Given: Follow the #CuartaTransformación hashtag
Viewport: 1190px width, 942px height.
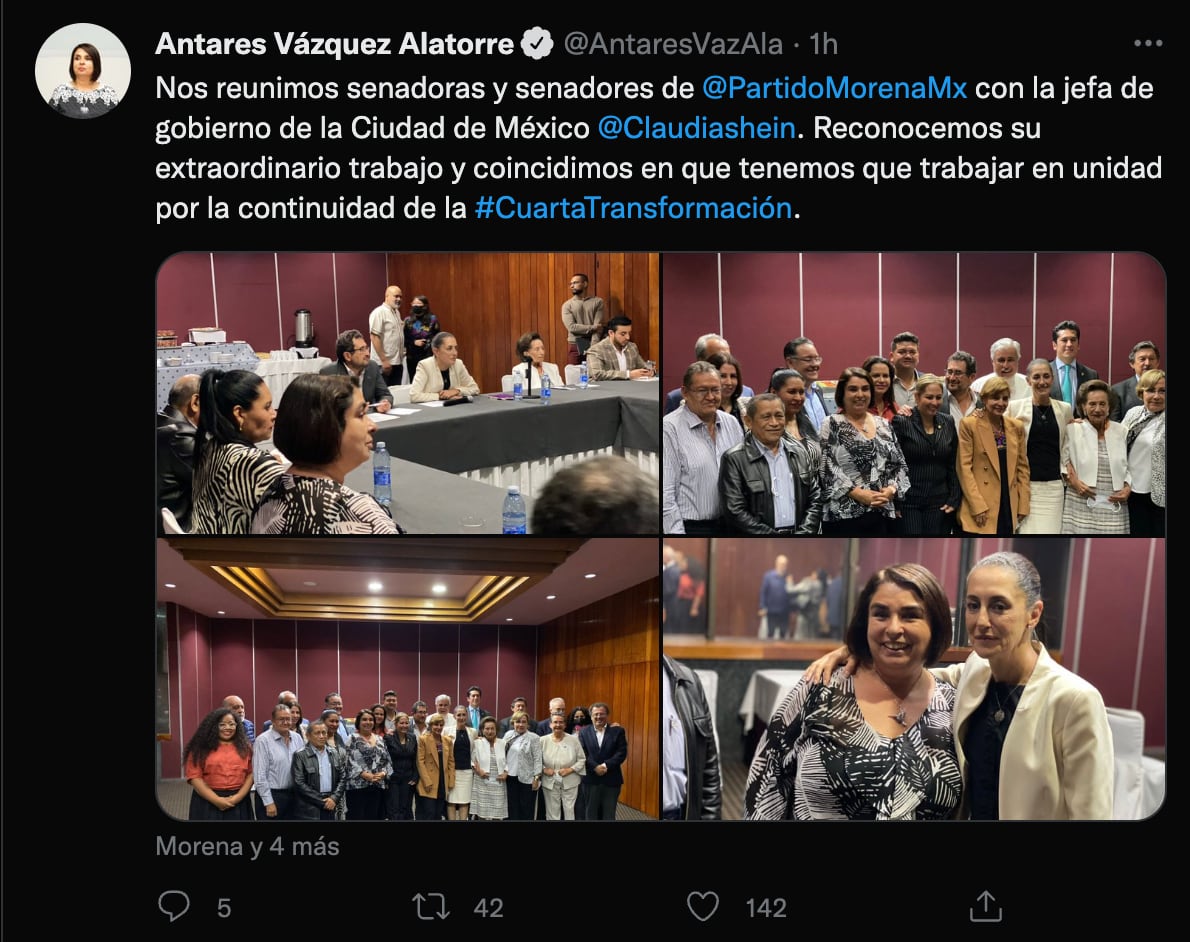Looking at the screenshot, I should pos(633,207).
